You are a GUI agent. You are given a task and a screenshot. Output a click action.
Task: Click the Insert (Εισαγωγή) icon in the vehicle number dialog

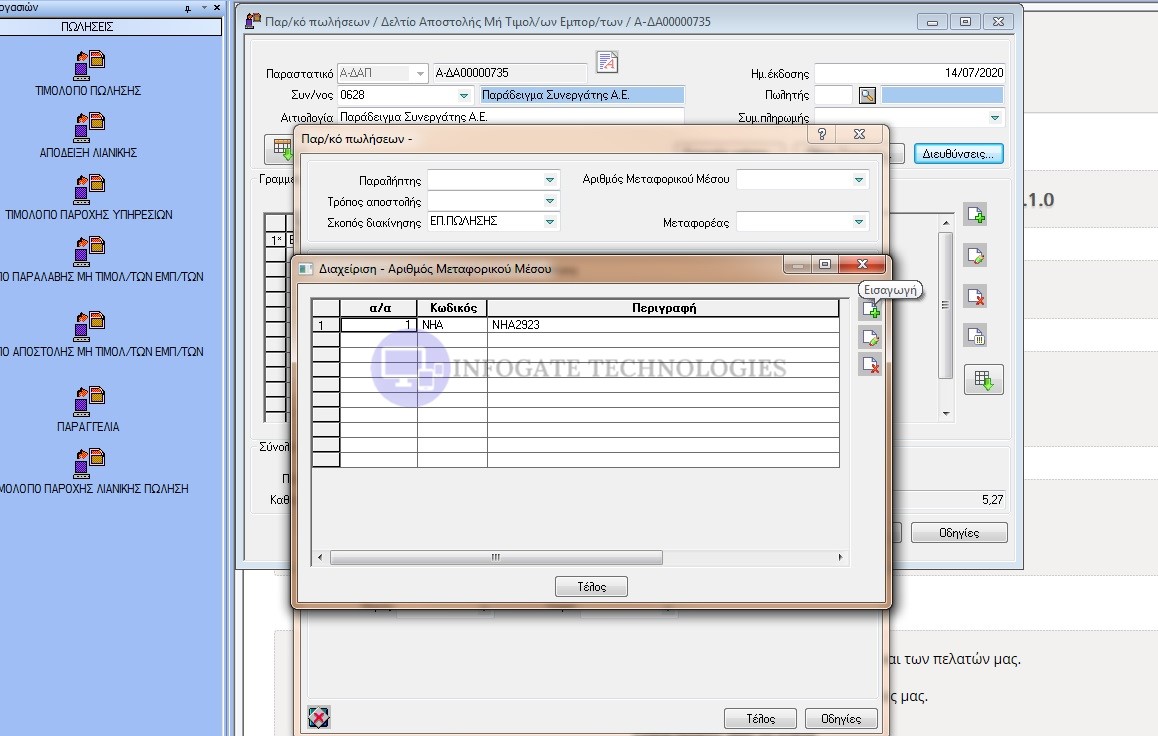coord(870,312)
